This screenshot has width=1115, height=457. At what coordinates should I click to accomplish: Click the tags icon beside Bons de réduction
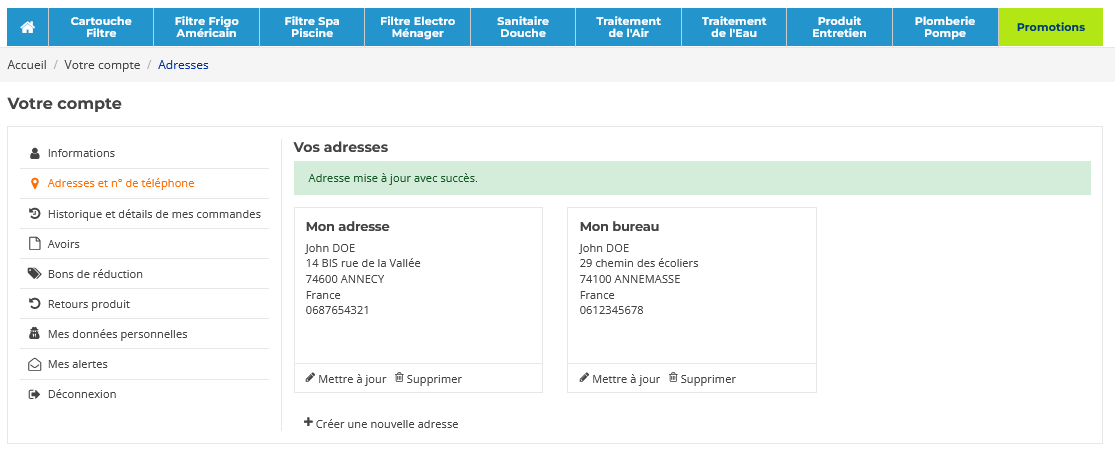[x=34, y=274]
